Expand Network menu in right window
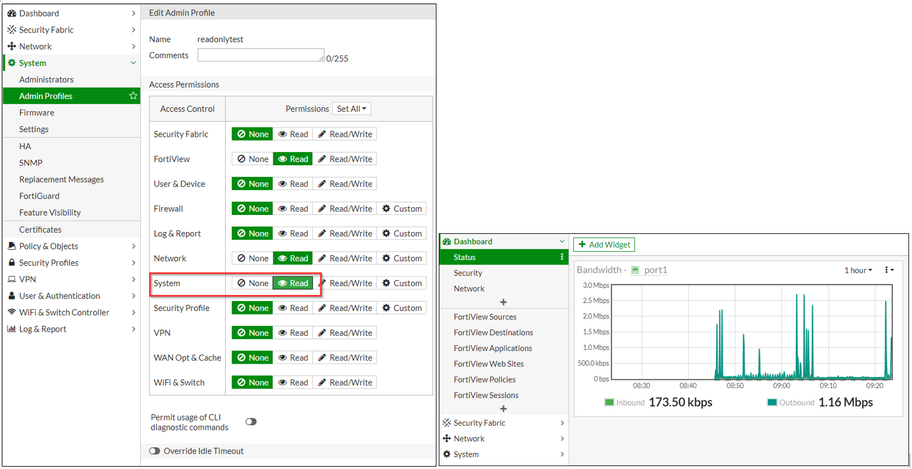Viewport: 912px width, 469px height. click(x=562, y=439)
